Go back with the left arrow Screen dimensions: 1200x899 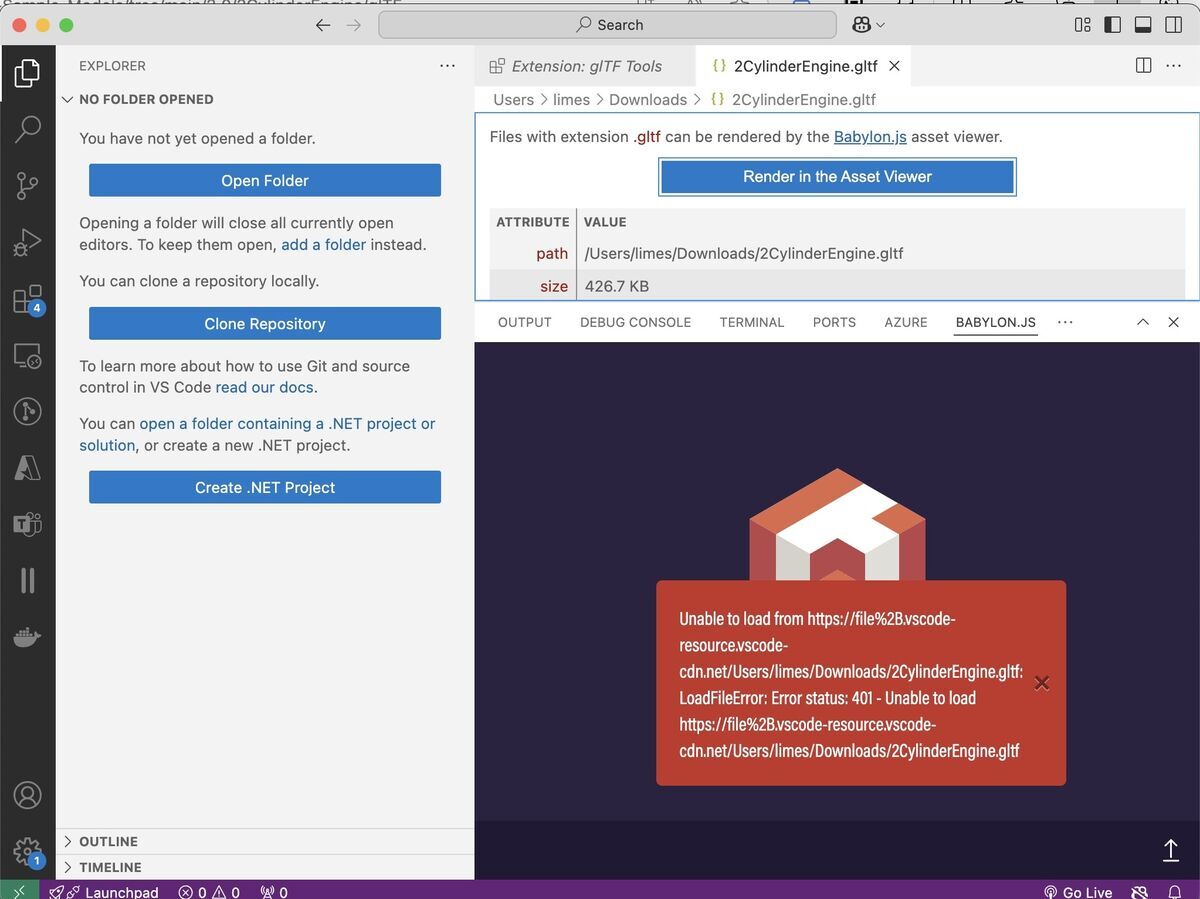point(322,25)
